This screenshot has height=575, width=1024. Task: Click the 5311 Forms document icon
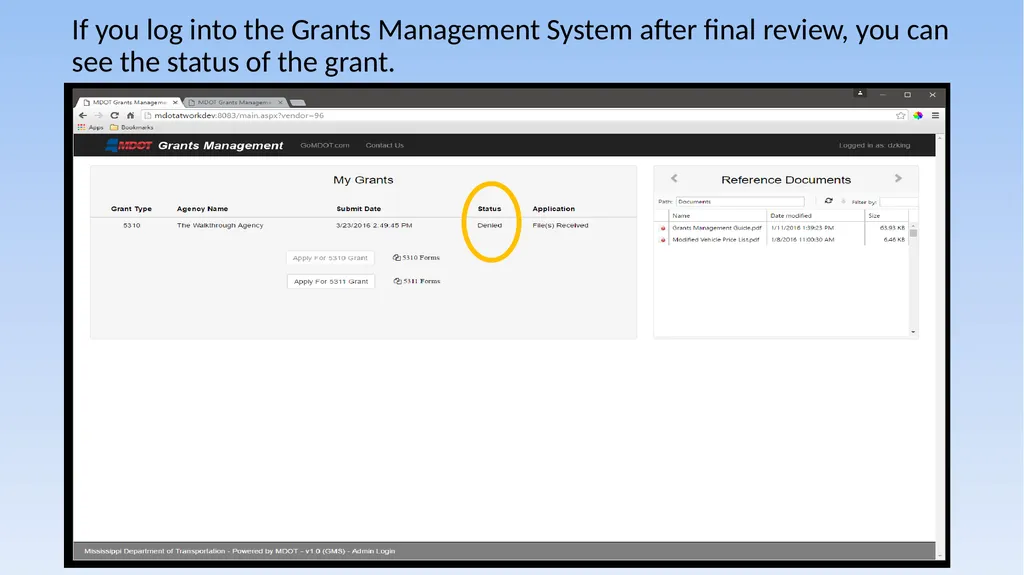[397, 281]
